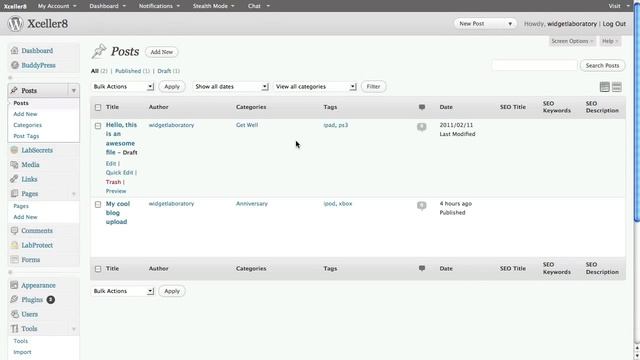Click the Add New button beside Posts heading

(162, 52)
